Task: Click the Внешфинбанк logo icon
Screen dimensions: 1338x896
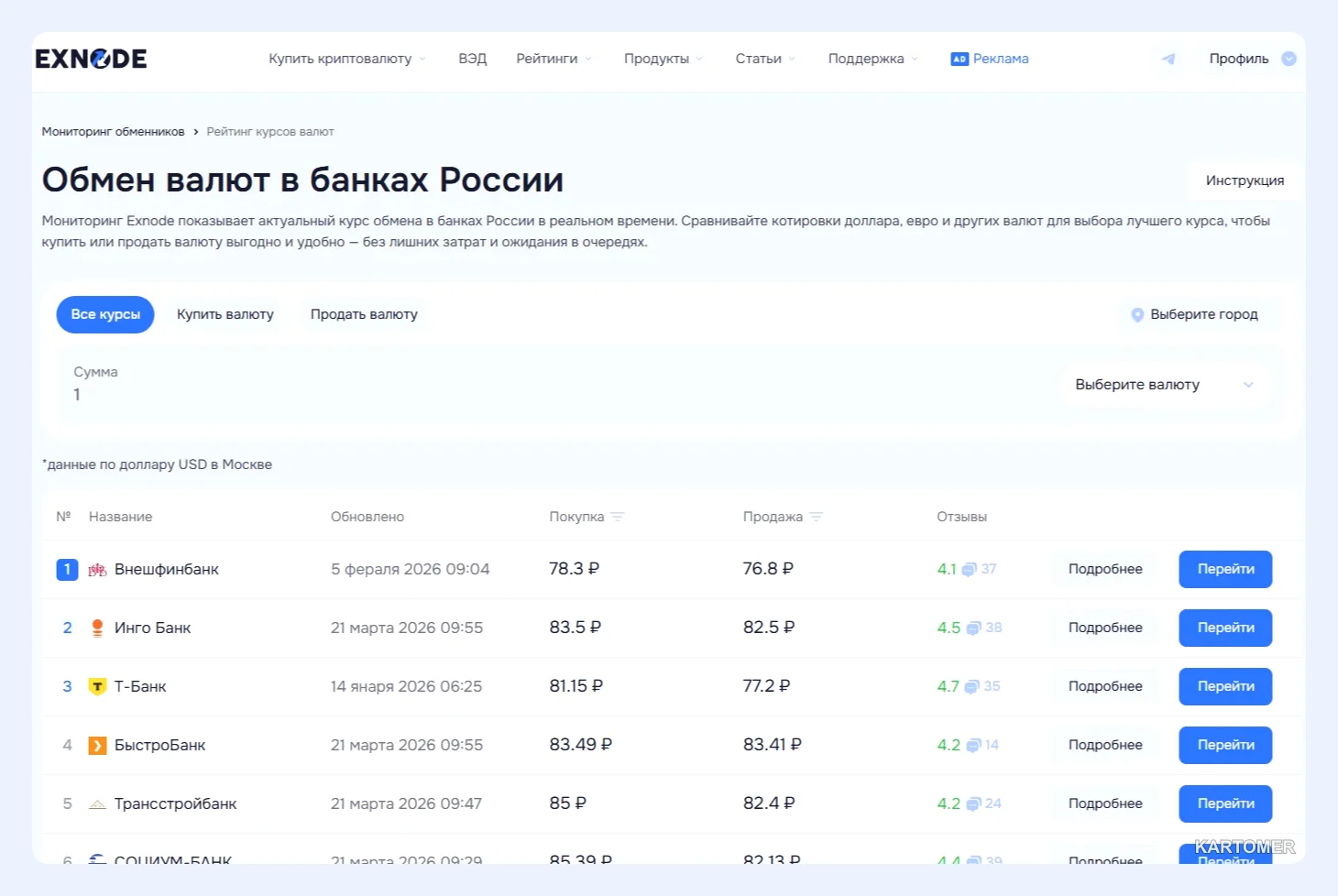Action: tap(97, 570)
